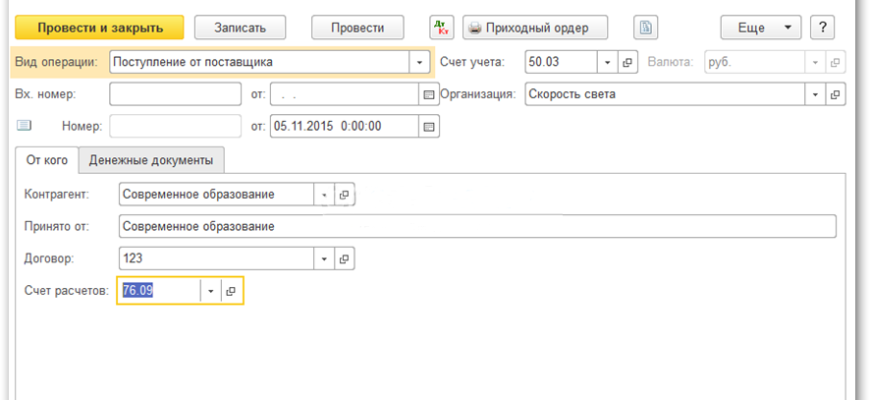Click the Записать button
The image size is (870, 400).
[x=239, y=27]
